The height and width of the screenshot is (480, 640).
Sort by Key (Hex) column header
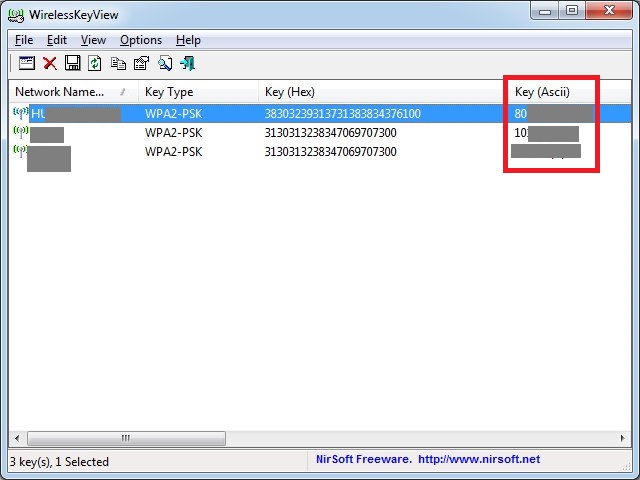pyautogui.click(x=384, y=92)
